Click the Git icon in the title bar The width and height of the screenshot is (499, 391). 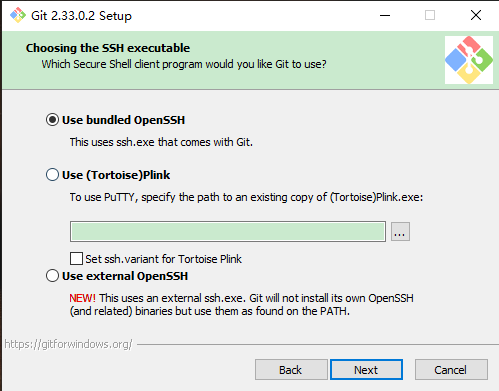pos(18,15)
